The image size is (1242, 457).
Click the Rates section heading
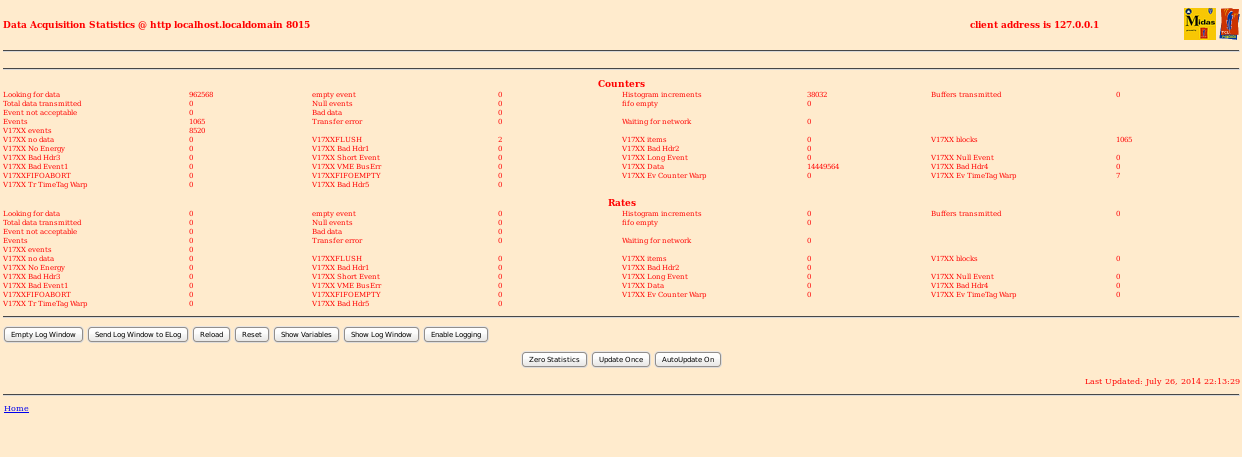coord(621,202)
